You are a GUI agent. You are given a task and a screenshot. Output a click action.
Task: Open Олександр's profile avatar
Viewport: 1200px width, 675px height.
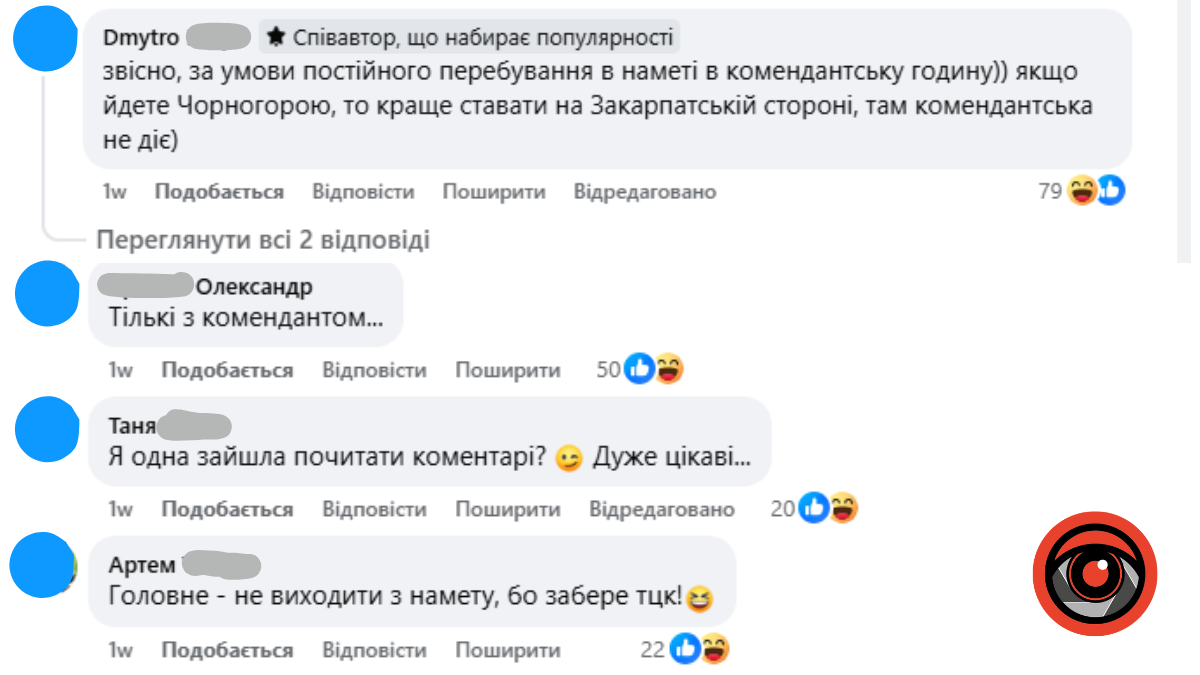[47, 294]
